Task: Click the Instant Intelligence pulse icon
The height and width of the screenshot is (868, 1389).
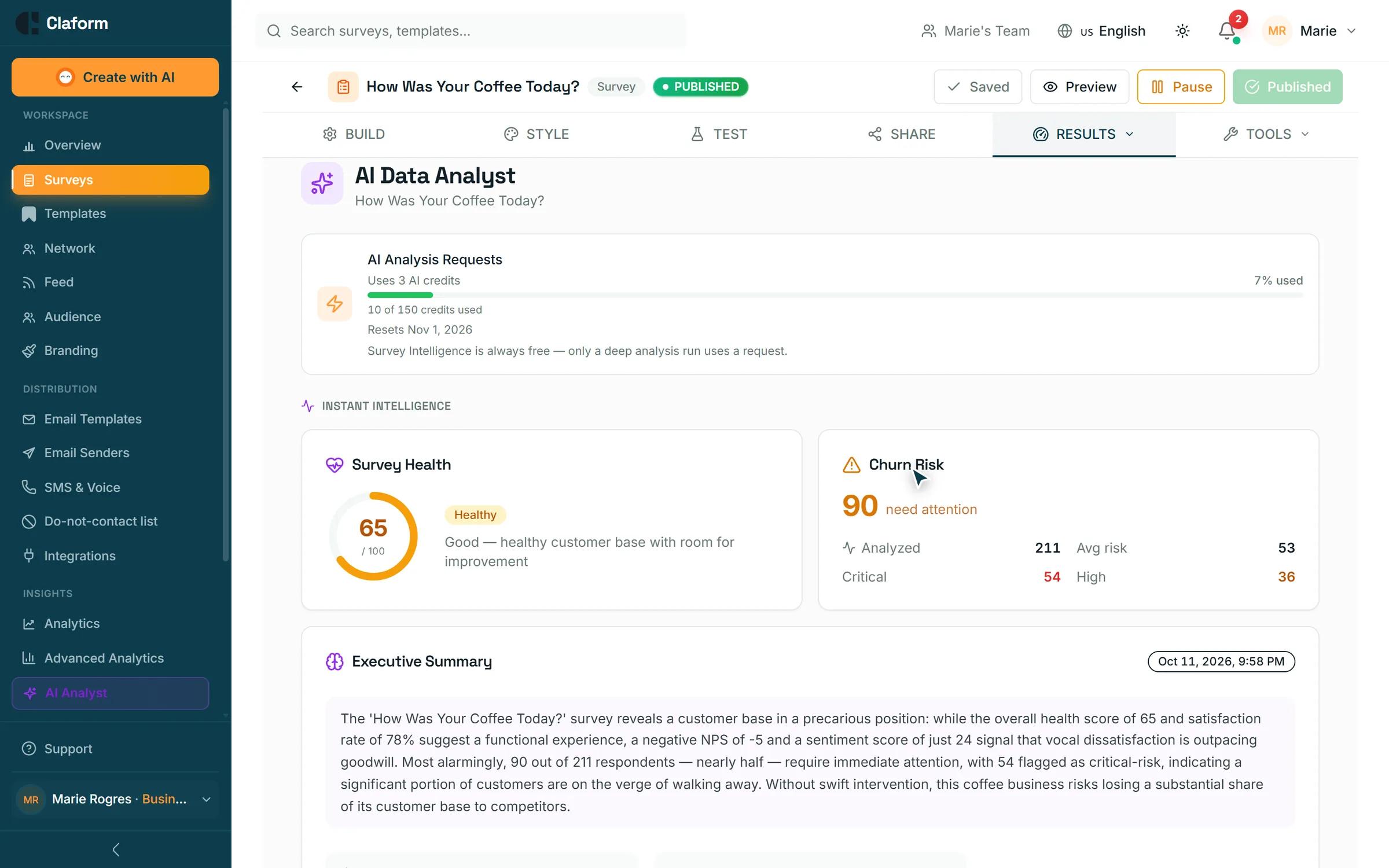Action: [308, 406]
